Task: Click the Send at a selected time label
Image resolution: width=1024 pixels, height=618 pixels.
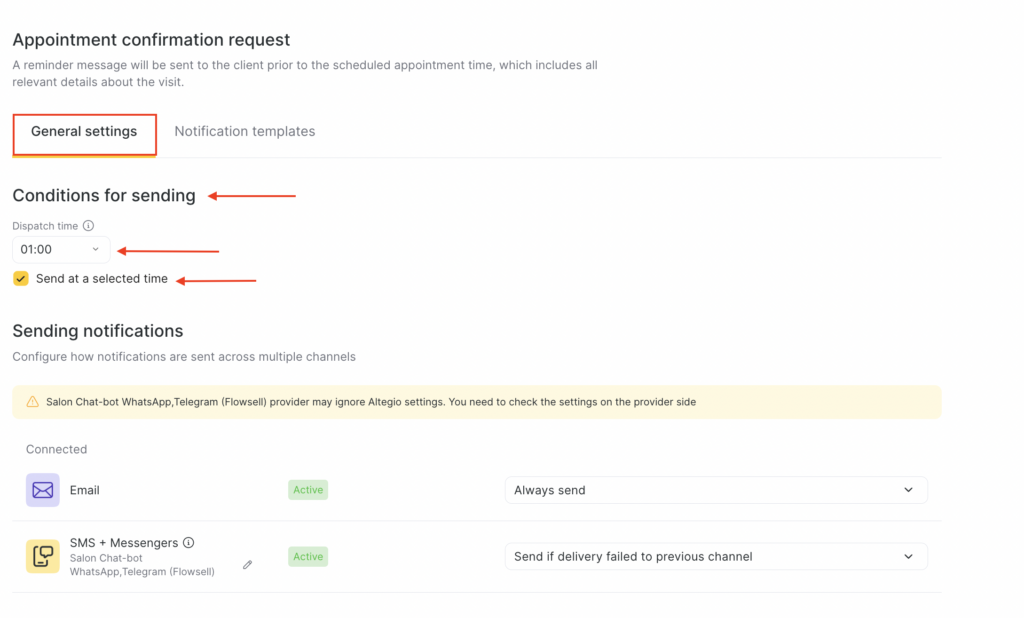Action: tap(102, 279)
